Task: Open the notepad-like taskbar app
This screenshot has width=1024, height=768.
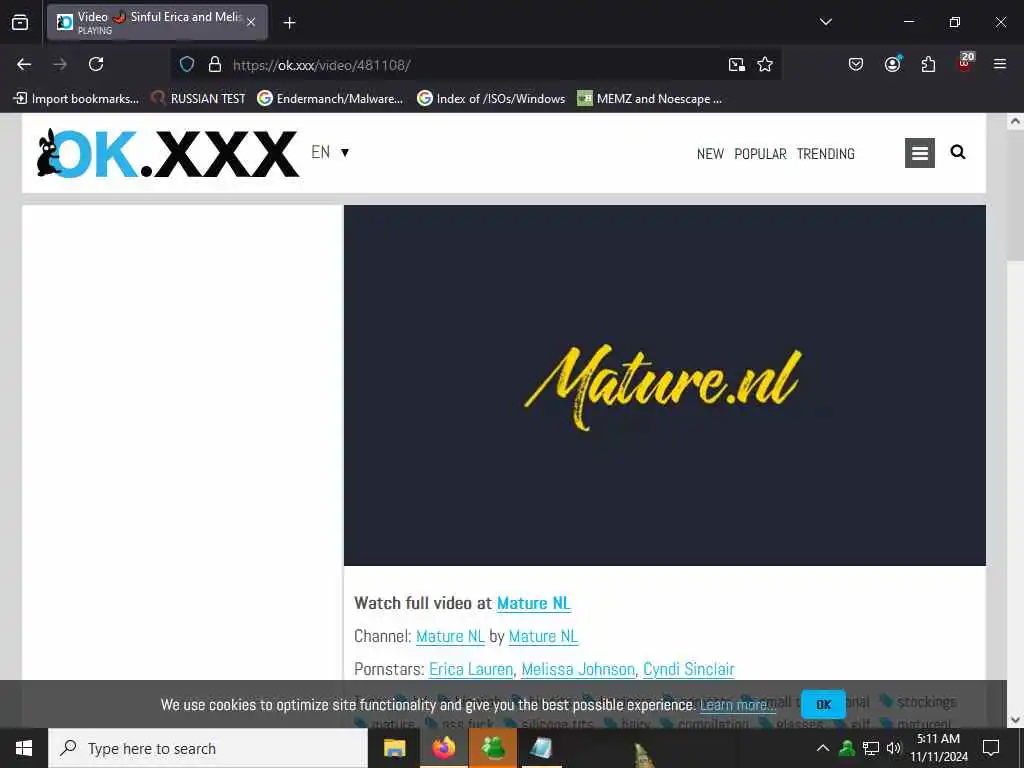Action: click(x=541, y=748)
